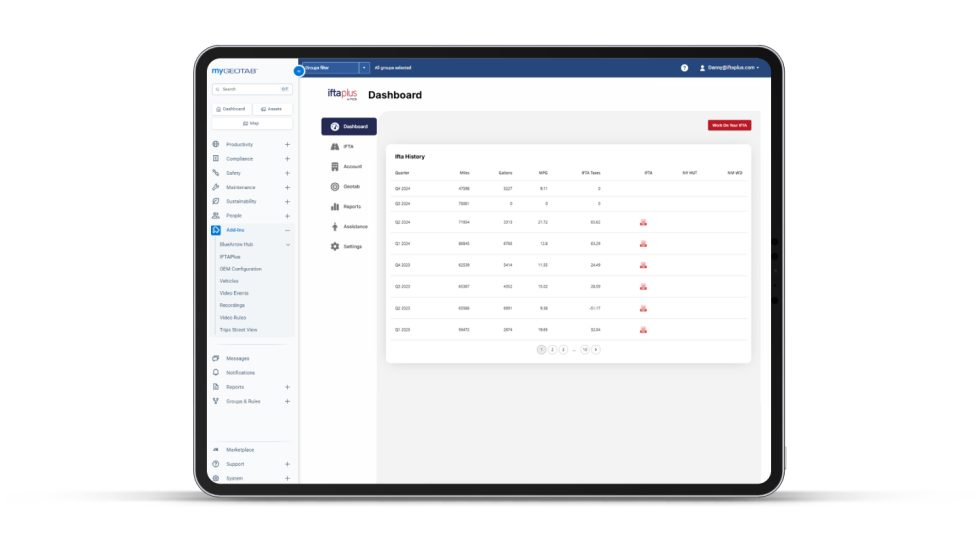Open the Map view tab

click(x=251, y=123)
